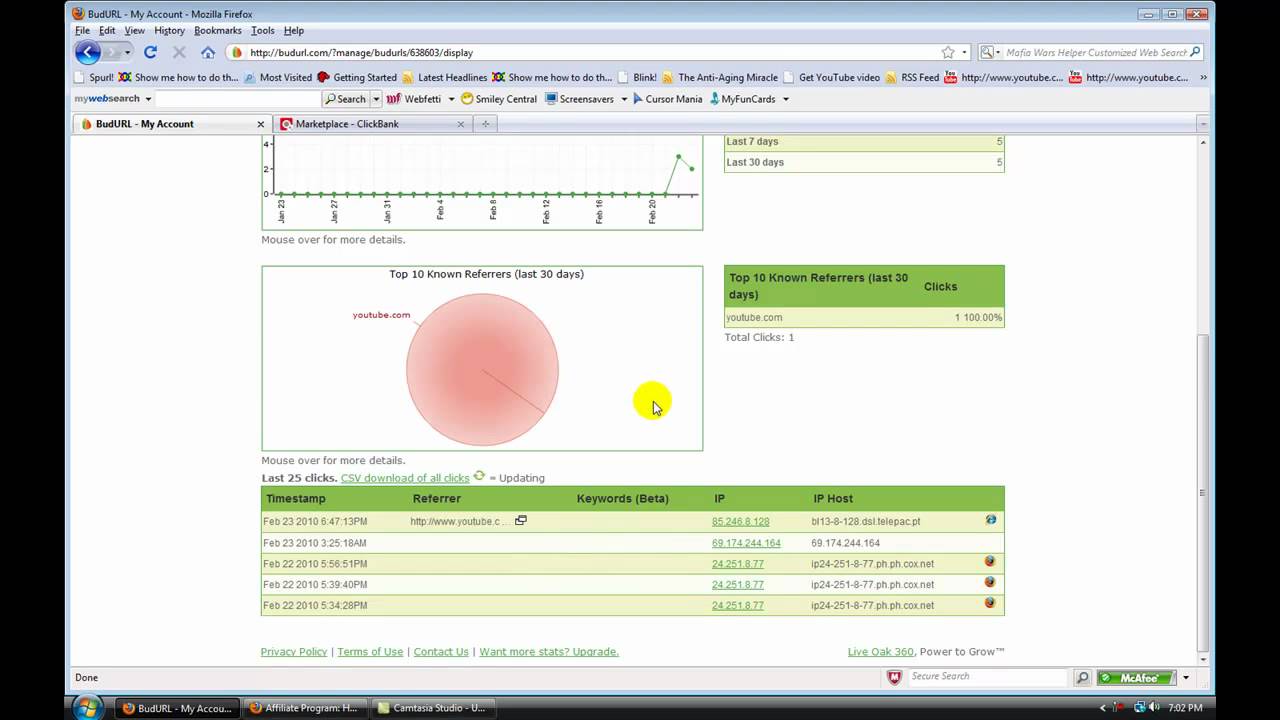Expand the dropdown next to the Search button
The image size is (1280, 720).
(376, 99)
